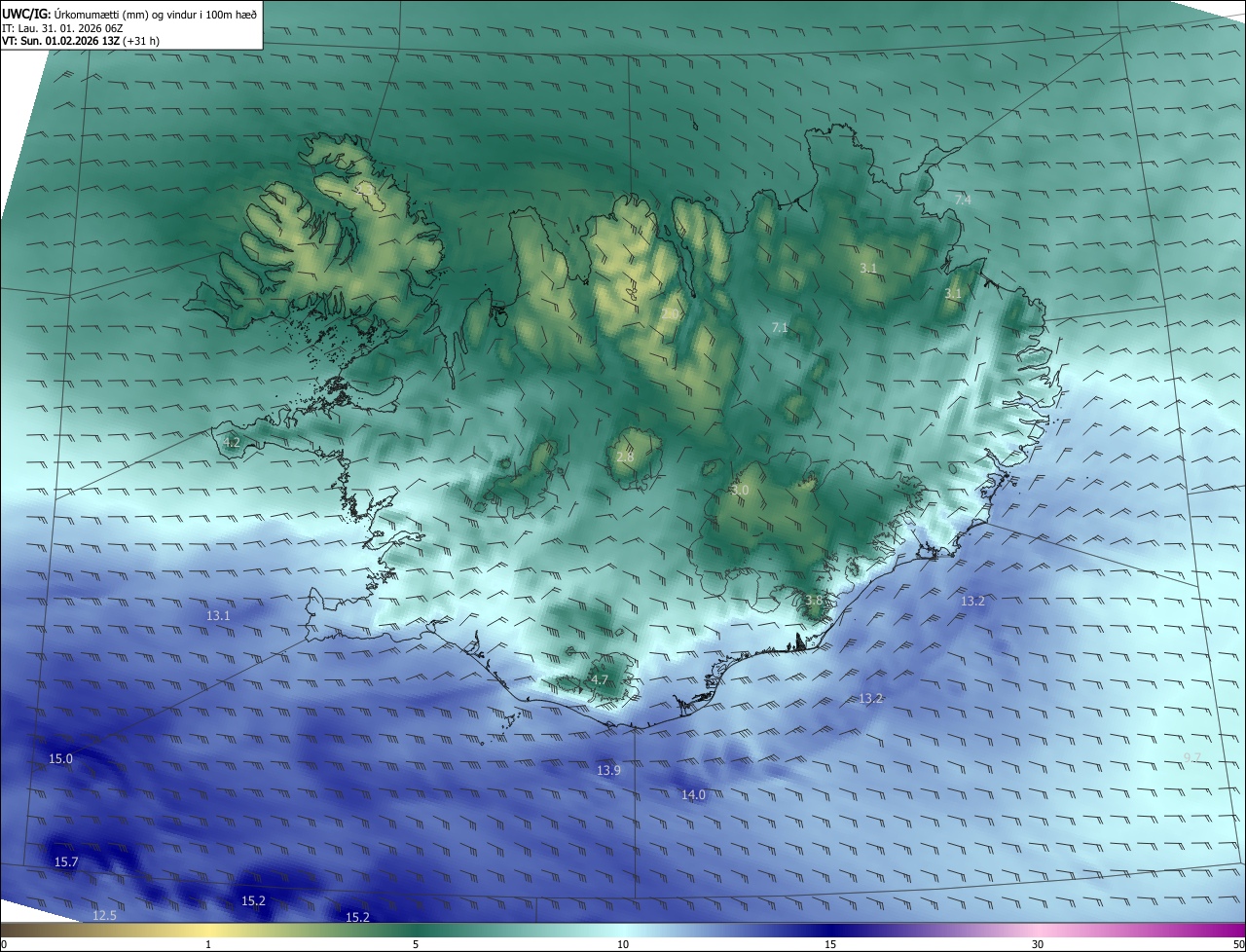The height and width of the screenshot is (952, 1246).
Task: Click the 12.5 value label
Action: pos(104,915)
